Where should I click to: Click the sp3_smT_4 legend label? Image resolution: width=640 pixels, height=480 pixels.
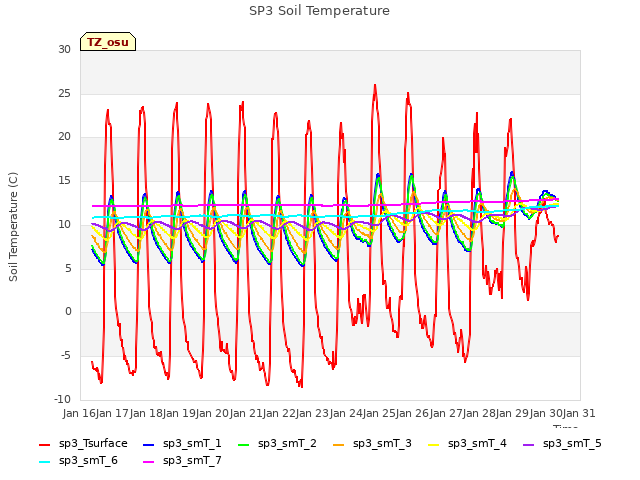tap(477, 444)
